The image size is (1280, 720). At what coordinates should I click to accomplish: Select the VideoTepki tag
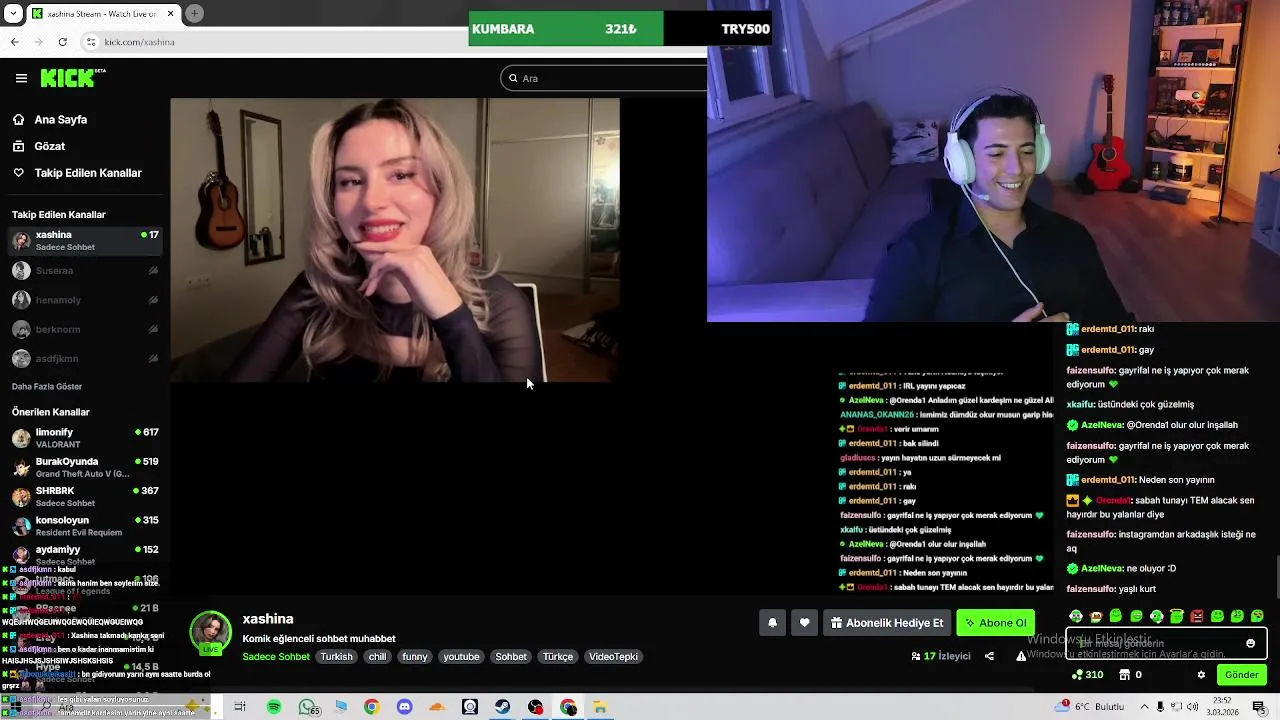tap(613, 657)
